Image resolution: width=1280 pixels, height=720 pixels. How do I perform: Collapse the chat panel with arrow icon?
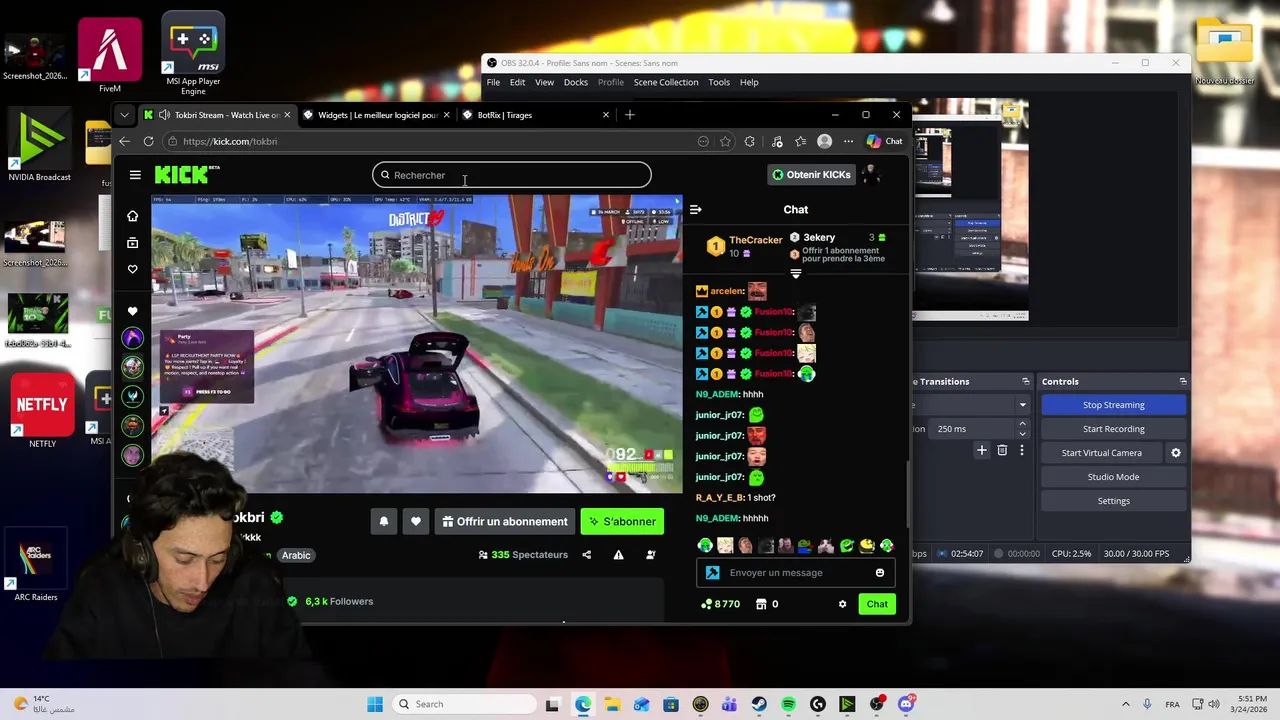tap(696, 209)
